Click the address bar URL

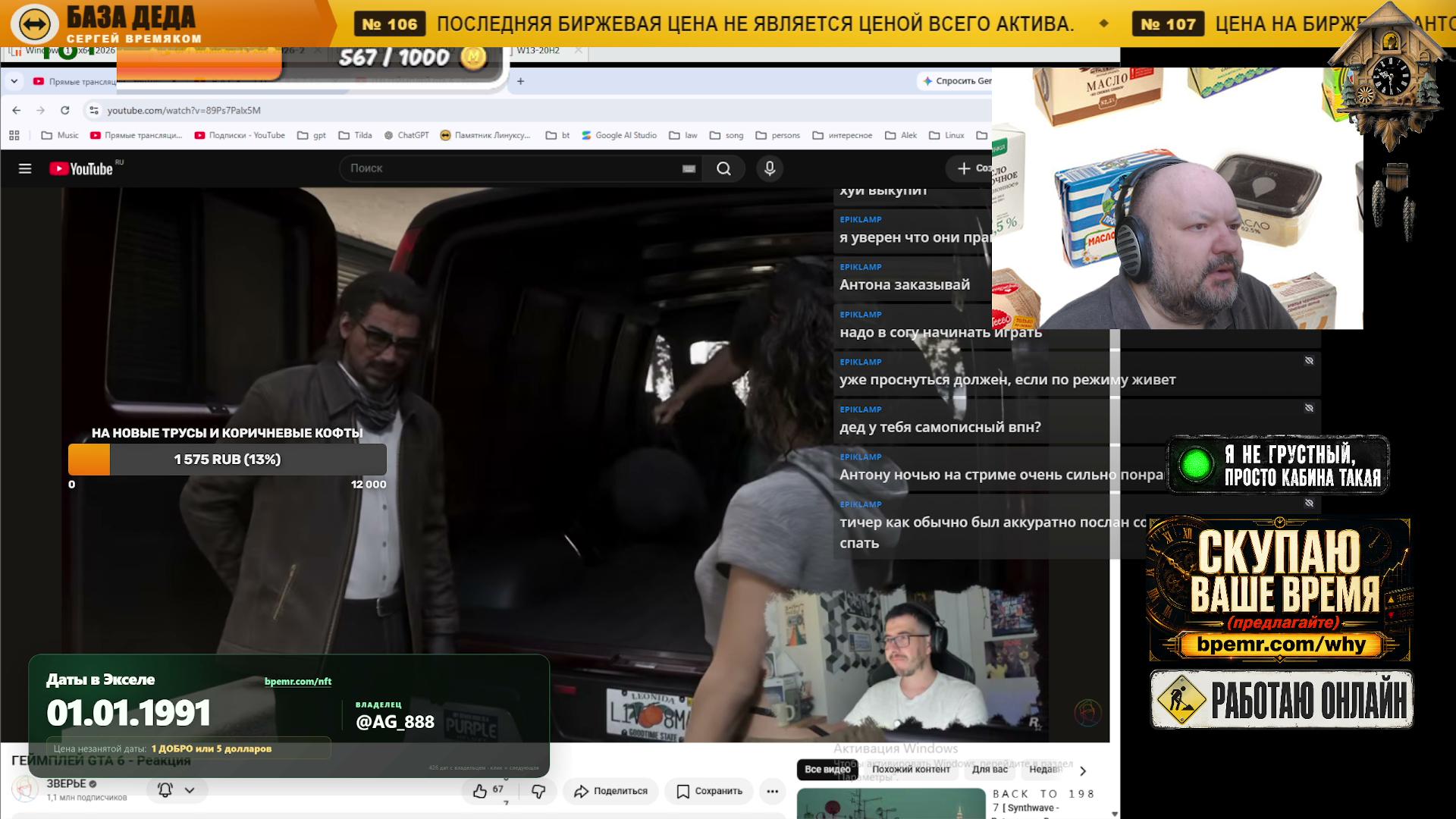184,111
